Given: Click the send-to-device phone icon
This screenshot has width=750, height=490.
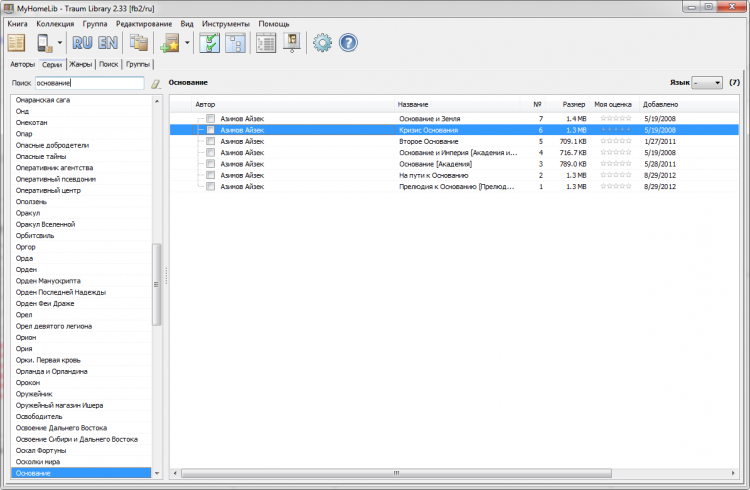Looking at the screenshot, I should pos(44,43).
